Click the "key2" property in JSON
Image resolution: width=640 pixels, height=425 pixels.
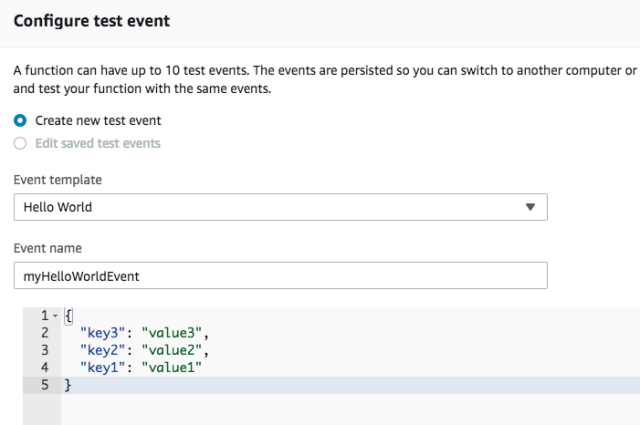pyautogui.click(x=104, y=351)
